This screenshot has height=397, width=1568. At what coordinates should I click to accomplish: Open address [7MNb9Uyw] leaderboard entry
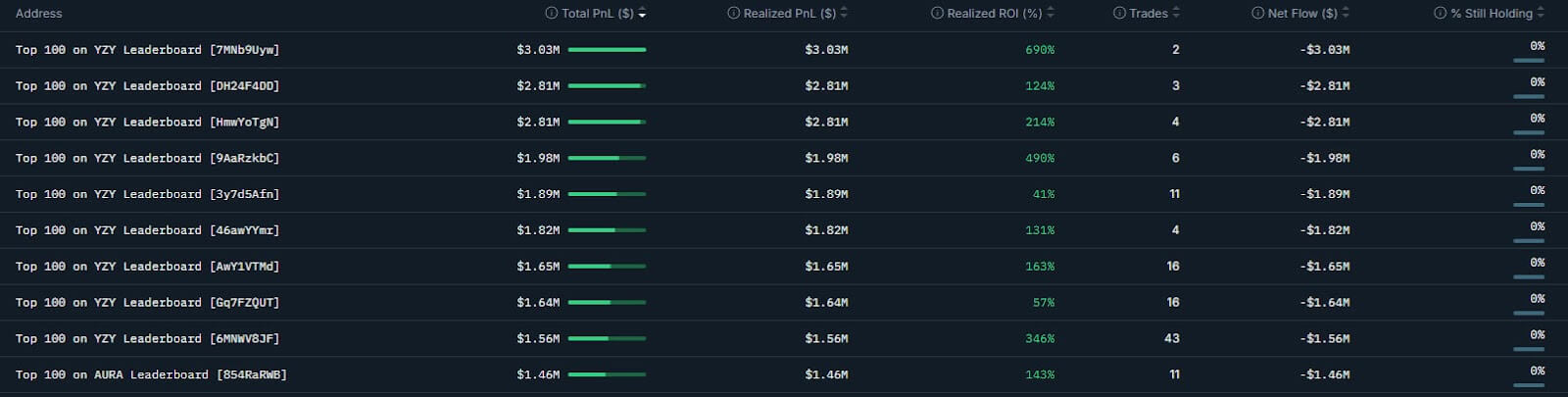[147, 50]
